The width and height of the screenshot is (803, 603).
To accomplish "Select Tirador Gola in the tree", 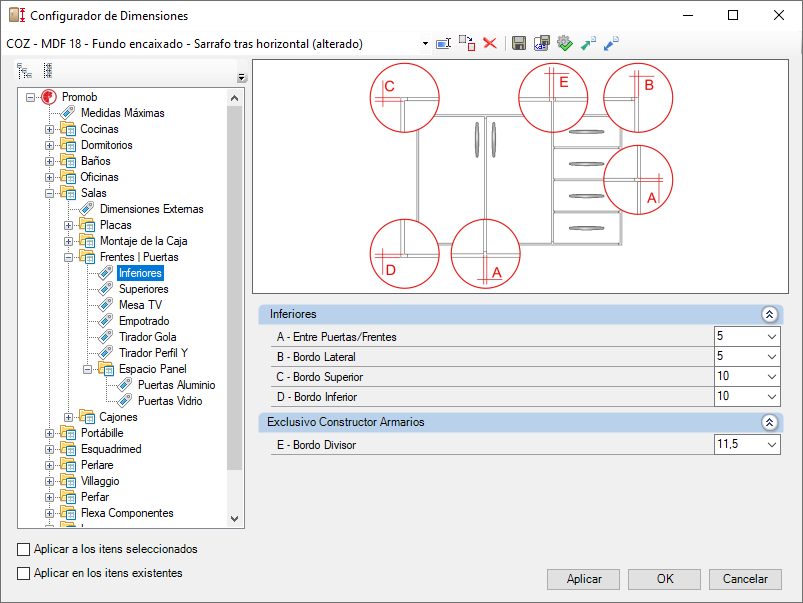I will pos(147,337).
